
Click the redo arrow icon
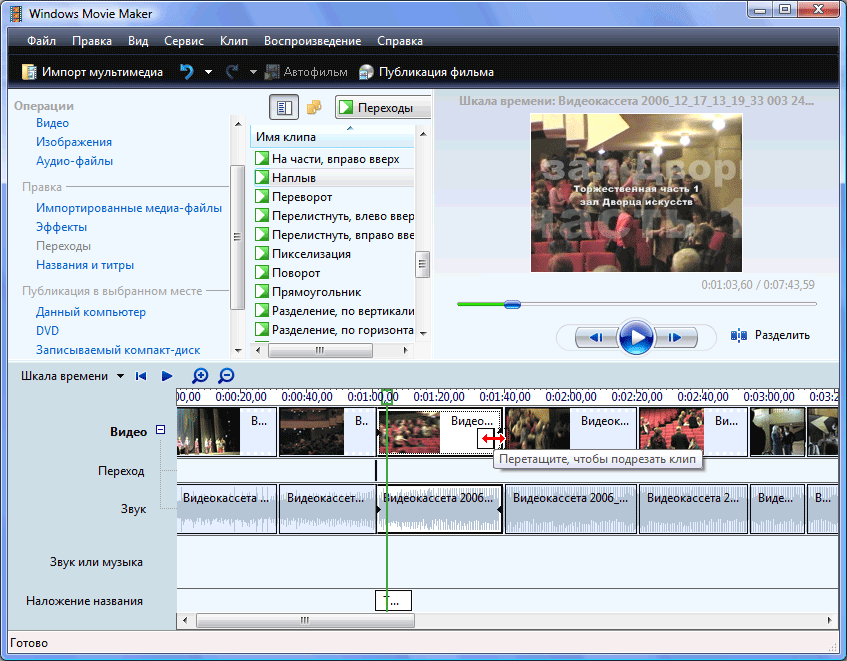pyautogui.click(x=232, y=72)
